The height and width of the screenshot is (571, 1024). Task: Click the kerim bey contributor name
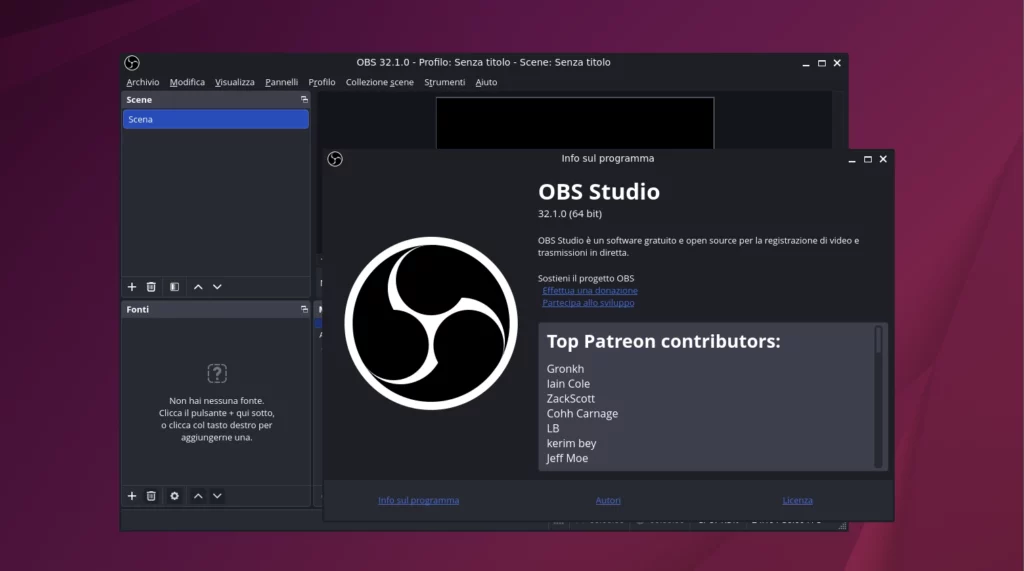(x=571, y=444)
